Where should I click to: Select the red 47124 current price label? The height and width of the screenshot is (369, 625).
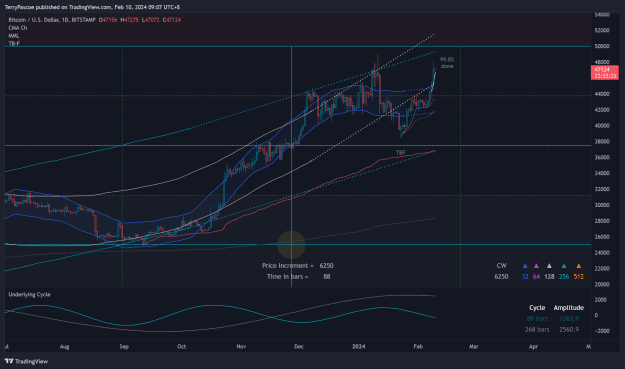(x=605, y=73)
